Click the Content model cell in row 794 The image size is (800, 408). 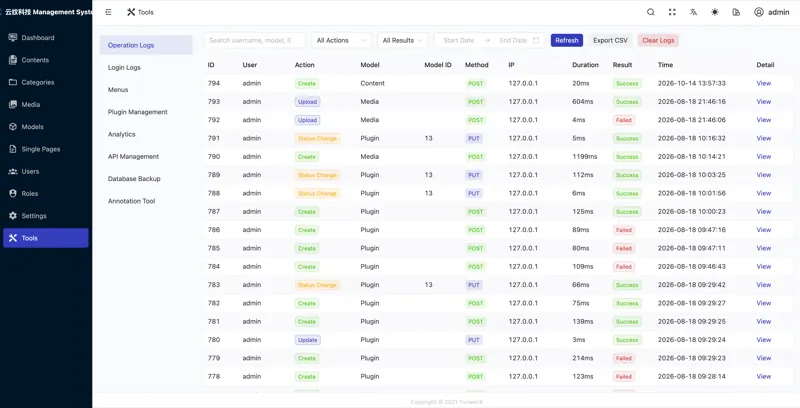[x=372, y=83]
